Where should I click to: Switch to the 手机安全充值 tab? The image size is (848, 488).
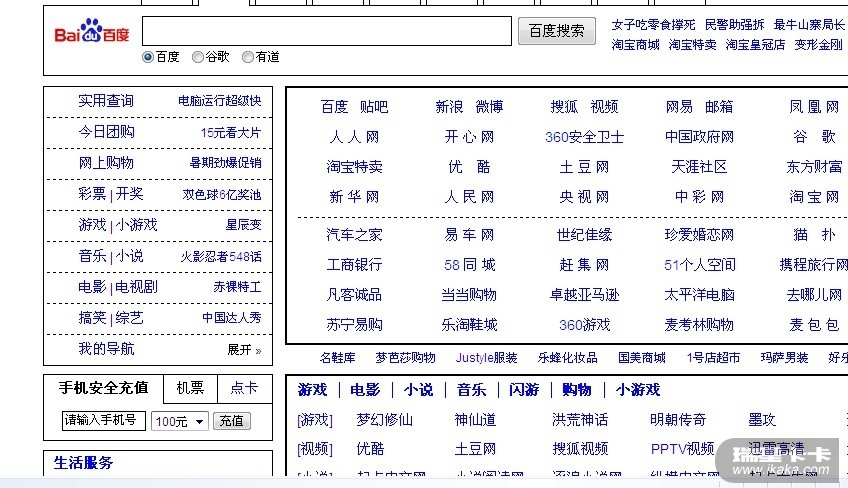pos(103,388)
